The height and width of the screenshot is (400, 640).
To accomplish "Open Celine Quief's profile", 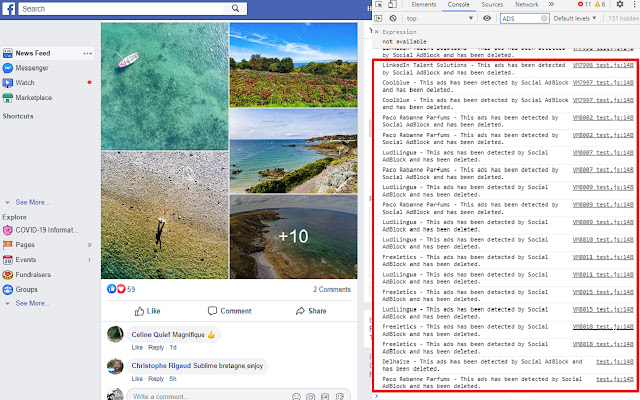I will 151,335.
